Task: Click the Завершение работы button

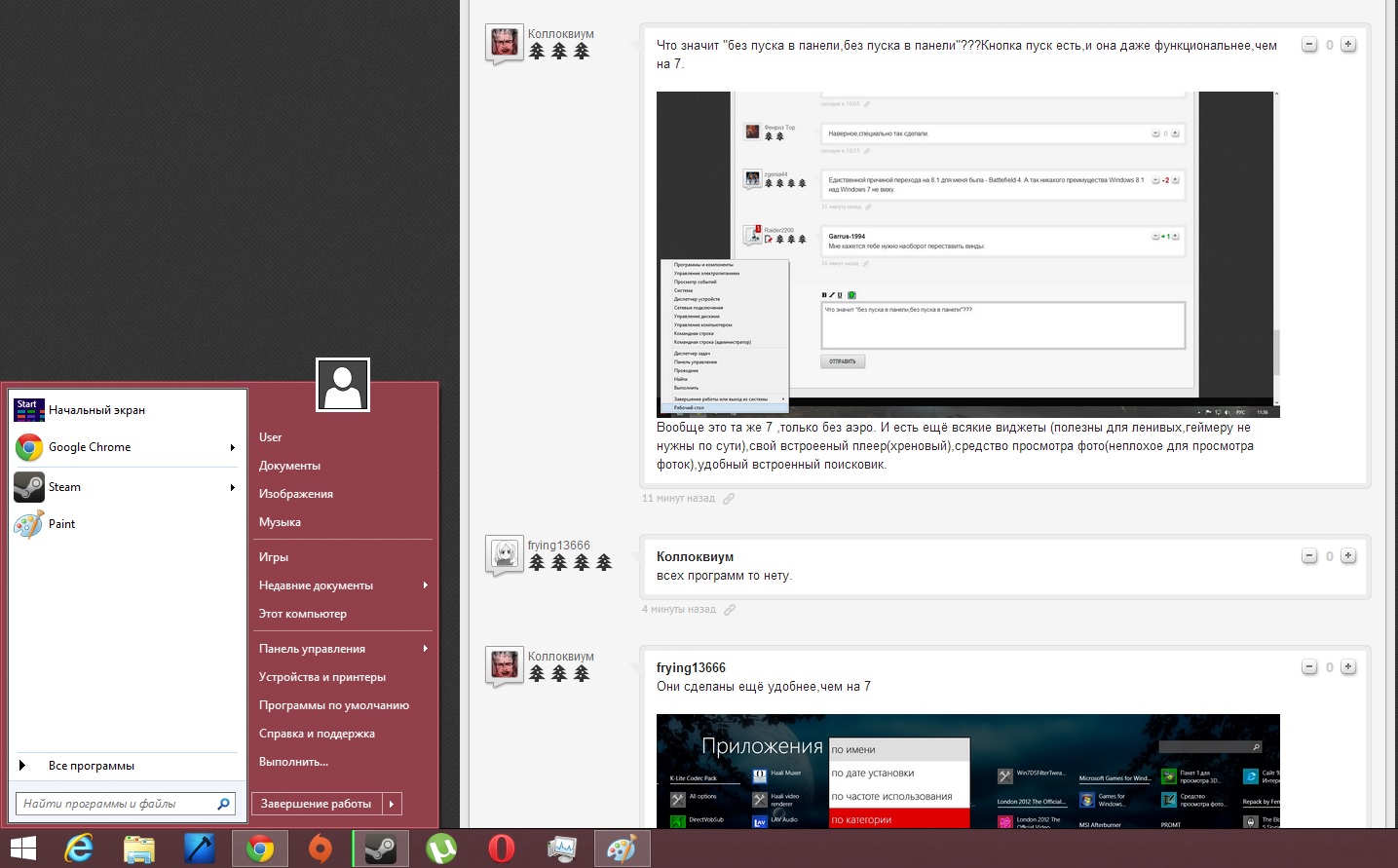Action: click(x=317, y=804)
